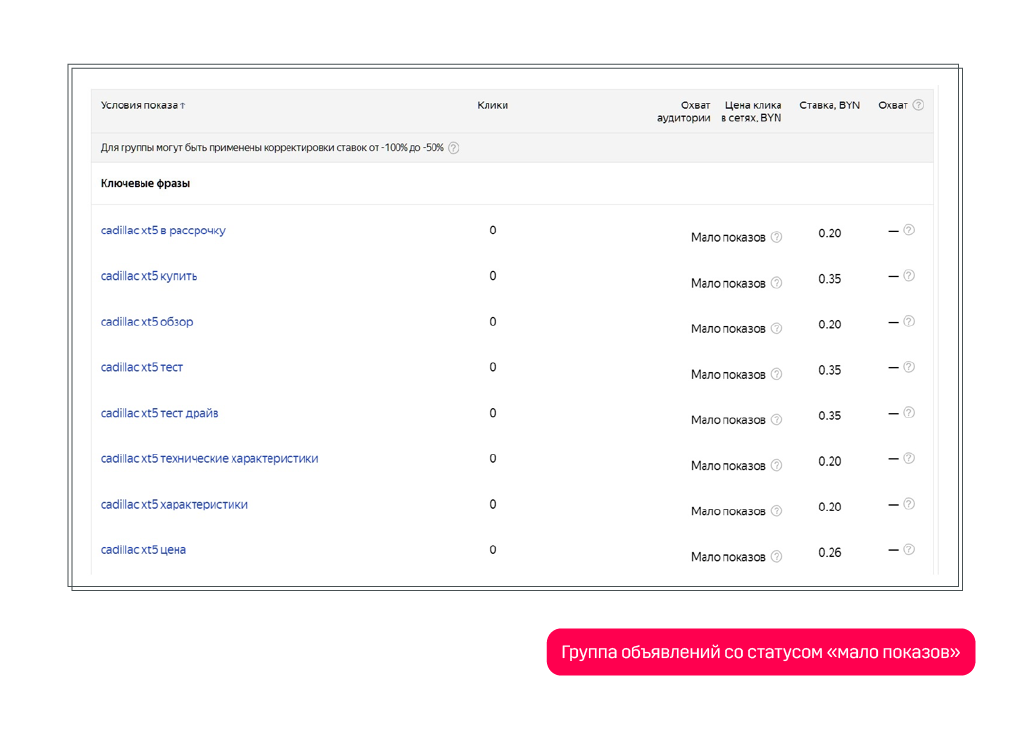The image size is (1024, 730).
Task: Click the 0.26 bid for cadillac xt5 цена
Action: (829, 553)
